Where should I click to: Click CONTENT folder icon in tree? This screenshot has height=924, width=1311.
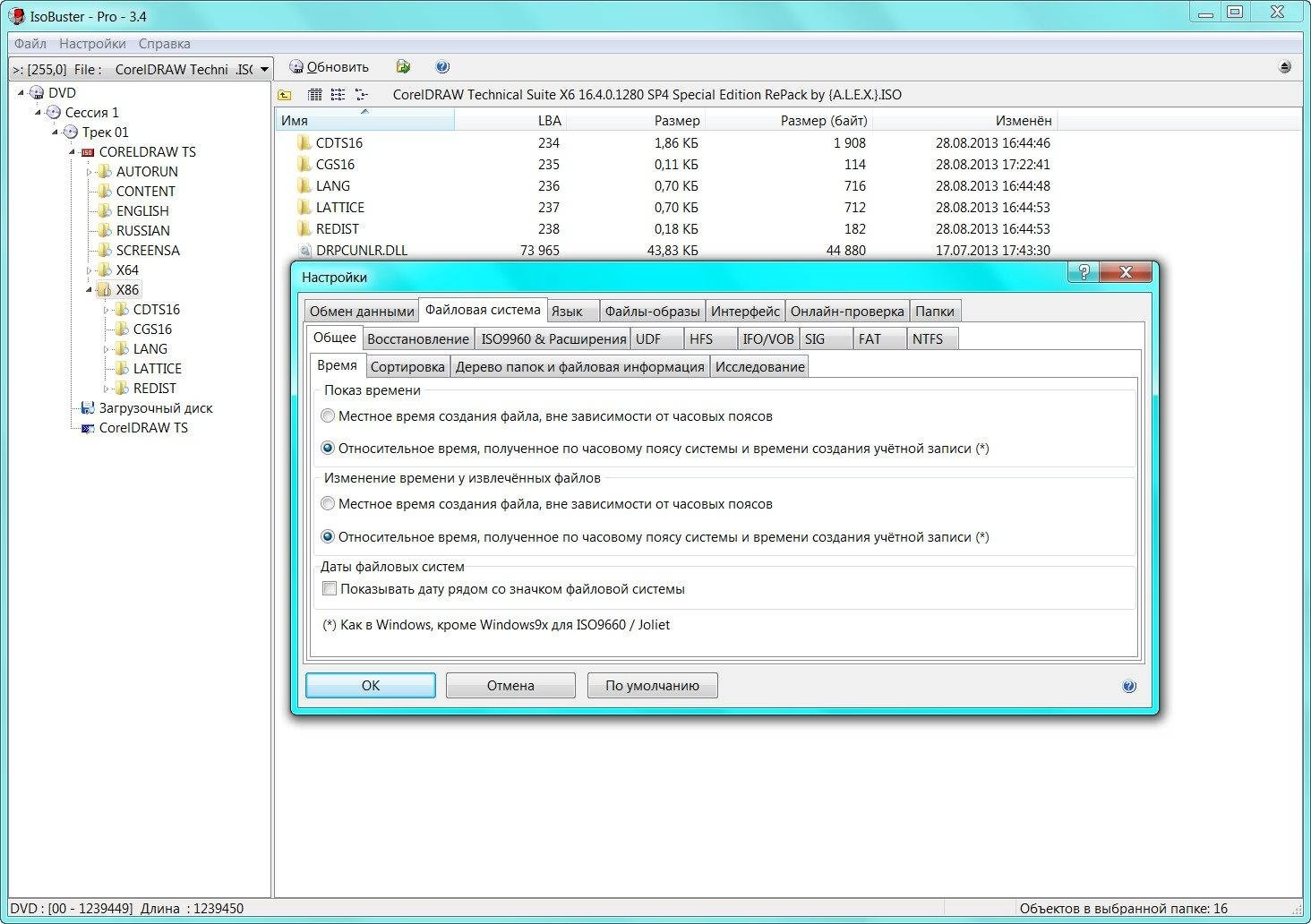(105, 192)
